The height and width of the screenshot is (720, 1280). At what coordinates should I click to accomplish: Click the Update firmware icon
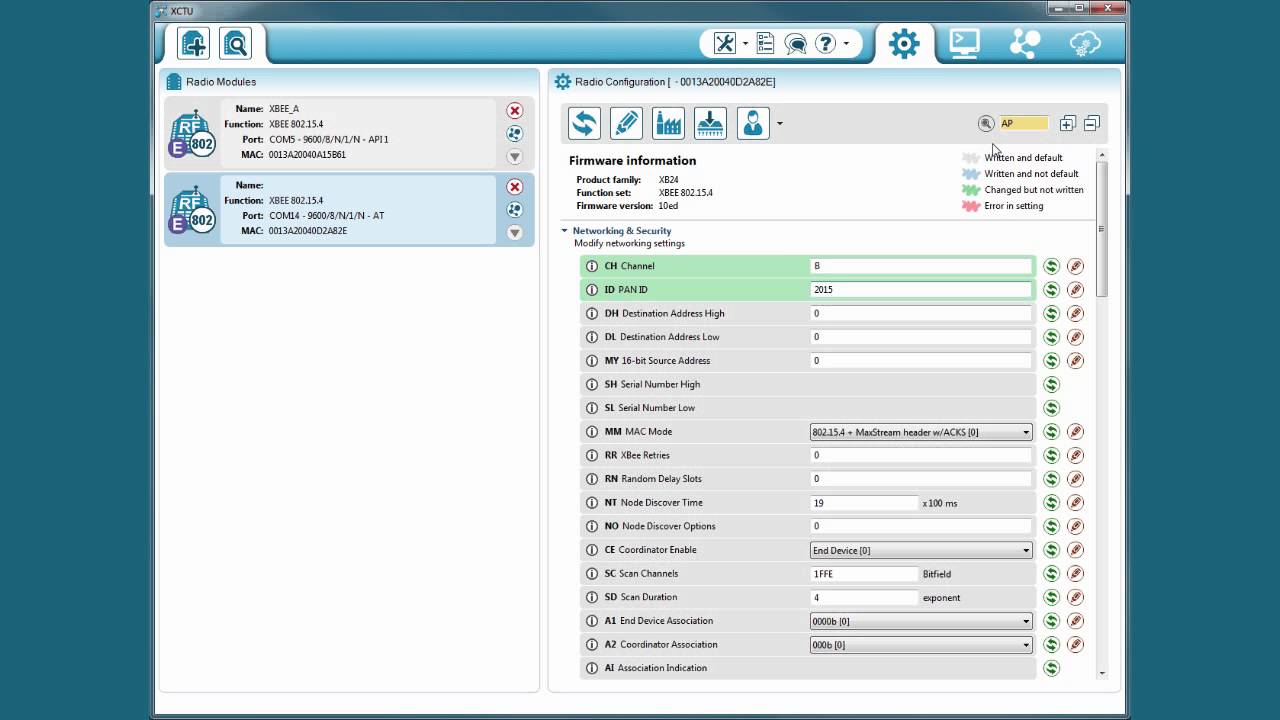[710, 123]
